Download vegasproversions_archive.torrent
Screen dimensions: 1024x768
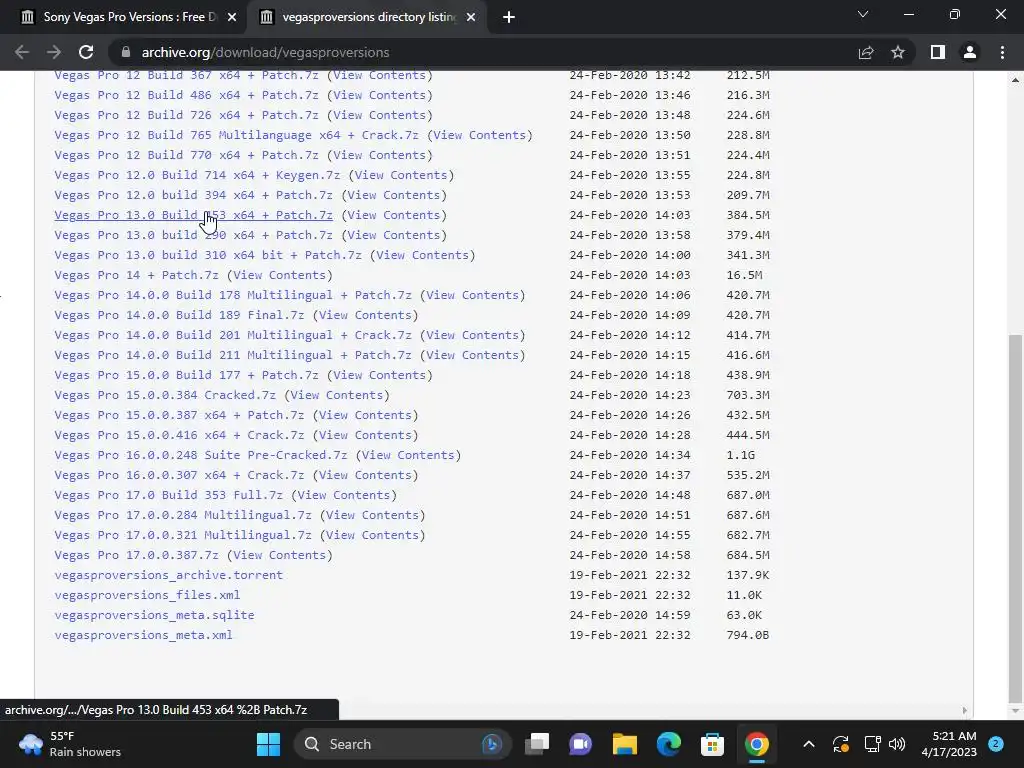[168, 575]
